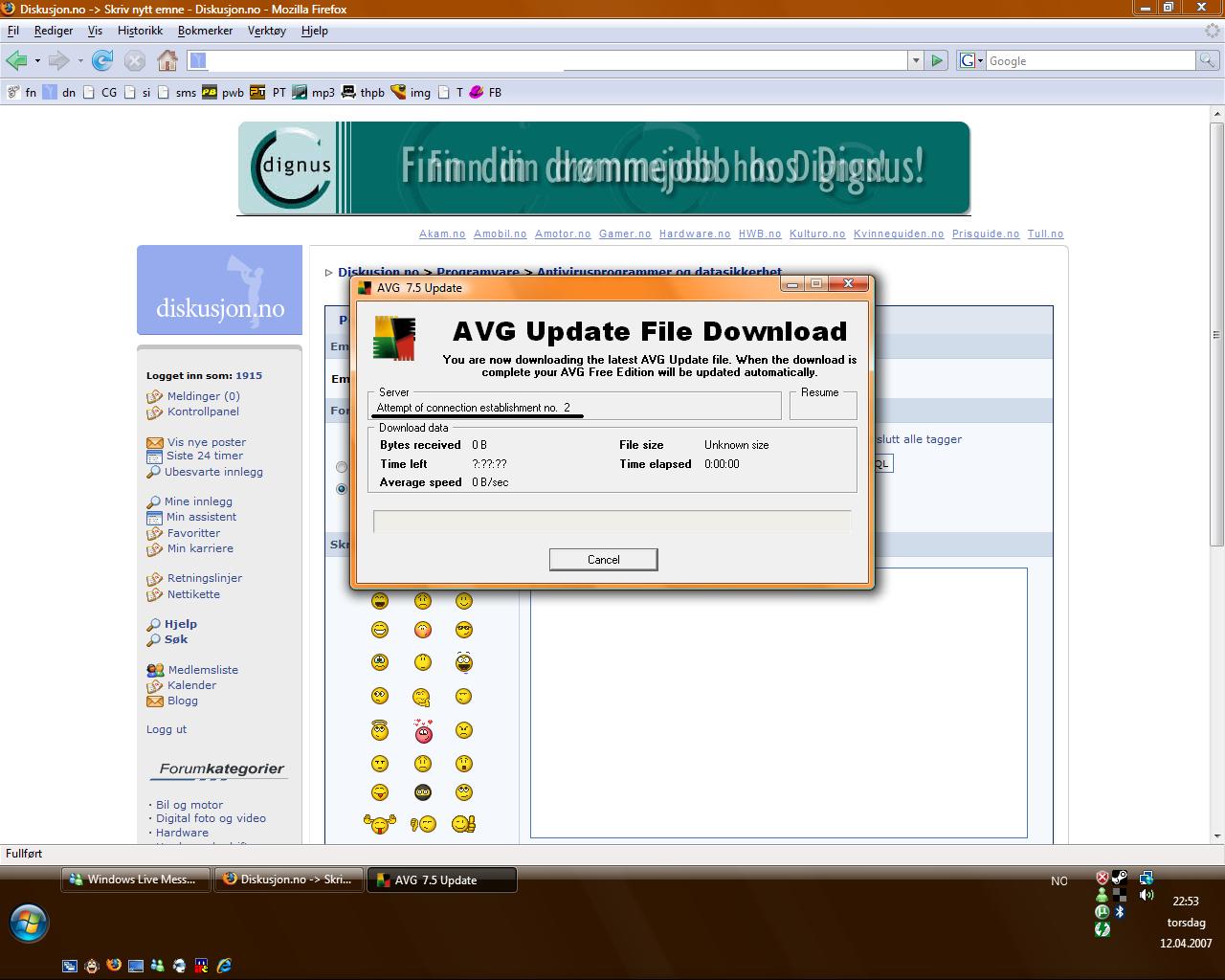Open the Hardware.no link in top bar
The image size is (1225, 980).
coord(695,234)
